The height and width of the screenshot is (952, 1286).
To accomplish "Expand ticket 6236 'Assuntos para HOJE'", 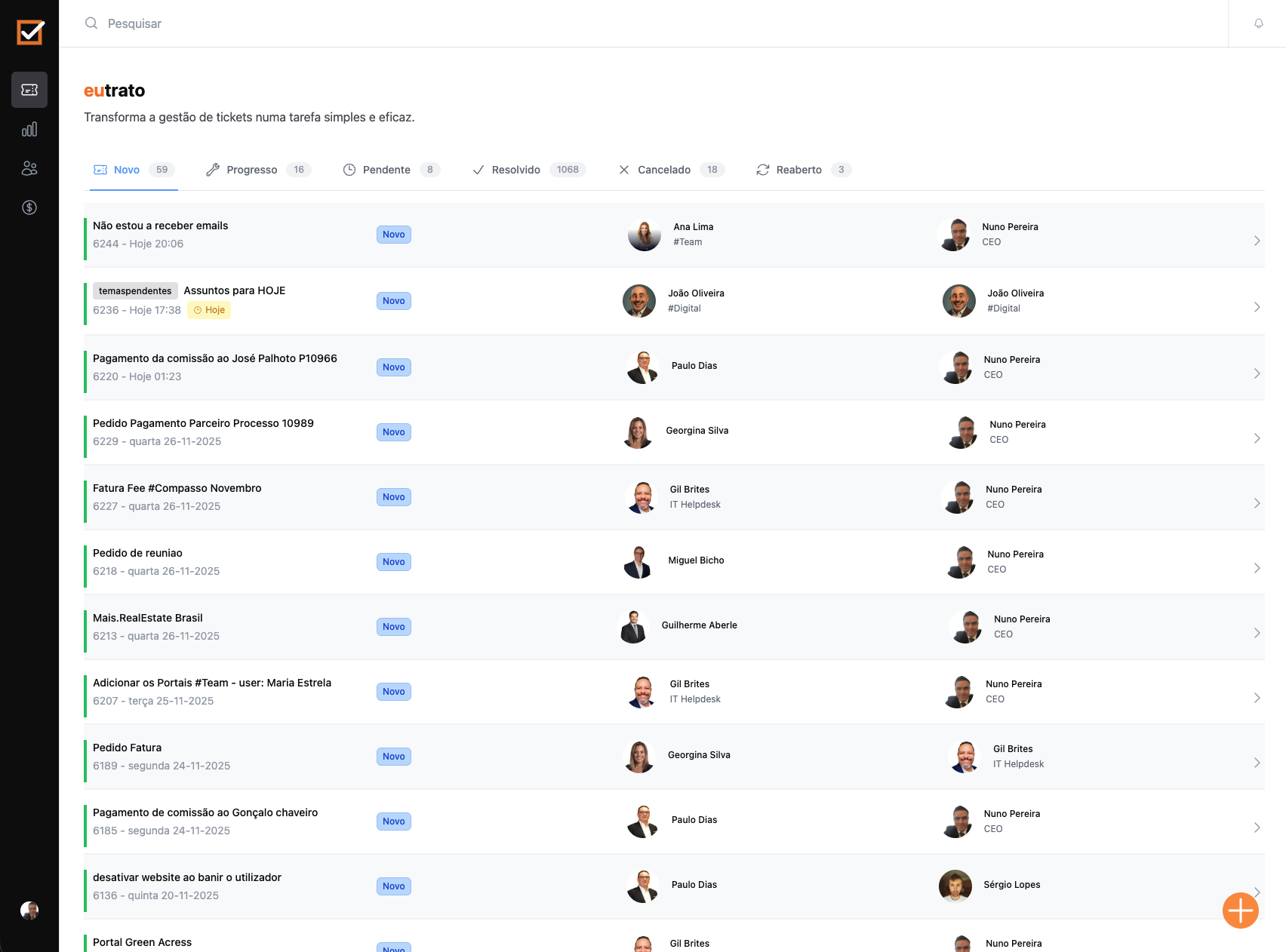I will [1256, 307].
